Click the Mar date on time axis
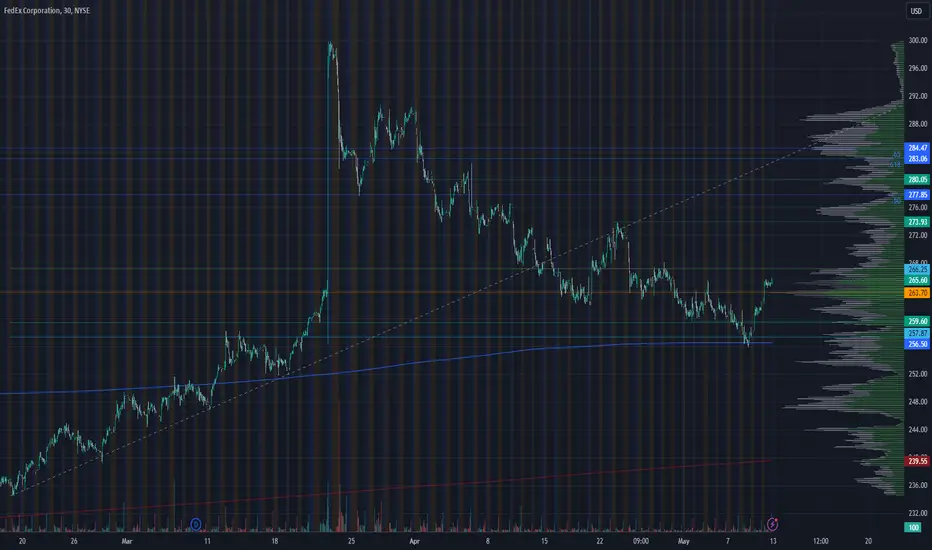Viewport: 932px width, 550px height. pyautogui.click(x=127, y=541)
